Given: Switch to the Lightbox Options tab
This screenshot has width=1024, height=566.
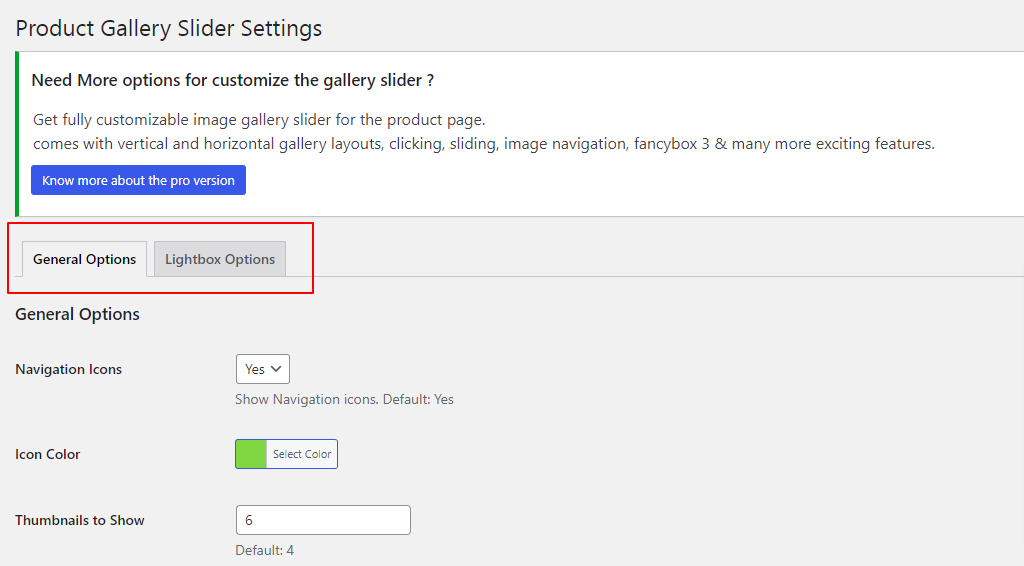Looking at the screenshot, I should [x=219, y=259].
